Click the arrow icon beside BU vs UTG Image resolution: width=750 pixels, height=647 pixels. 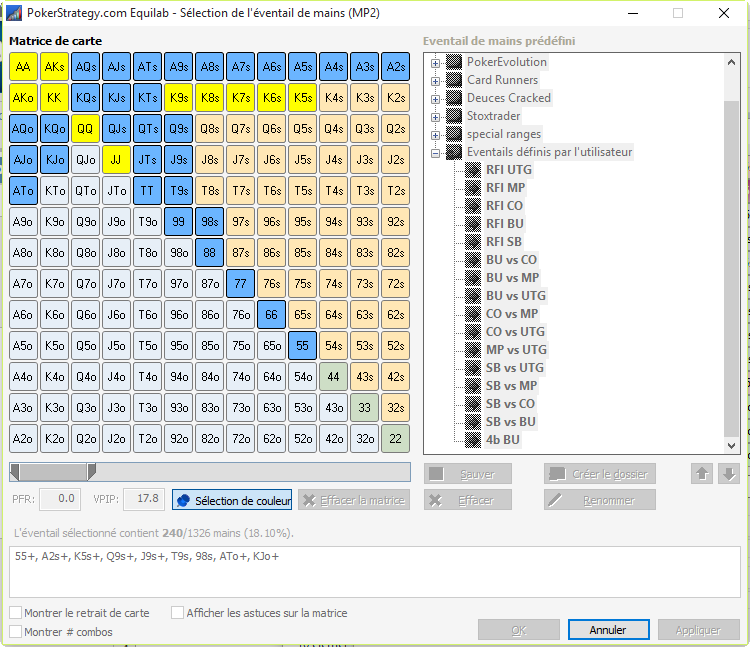click(473, 296)
